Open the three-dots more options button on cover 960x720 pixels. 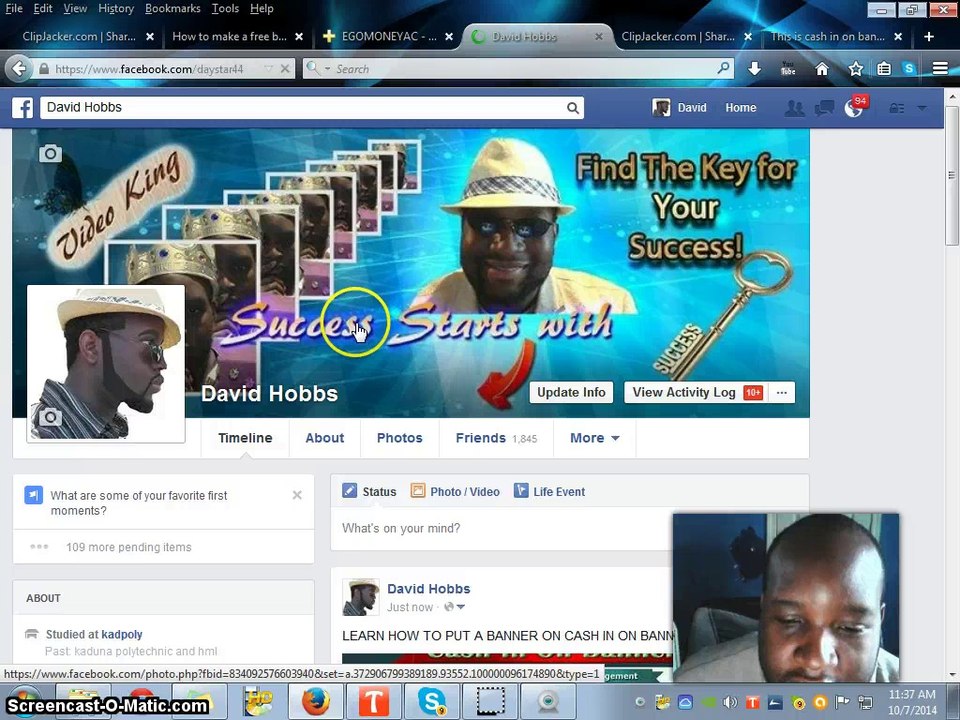click(782, 392)
